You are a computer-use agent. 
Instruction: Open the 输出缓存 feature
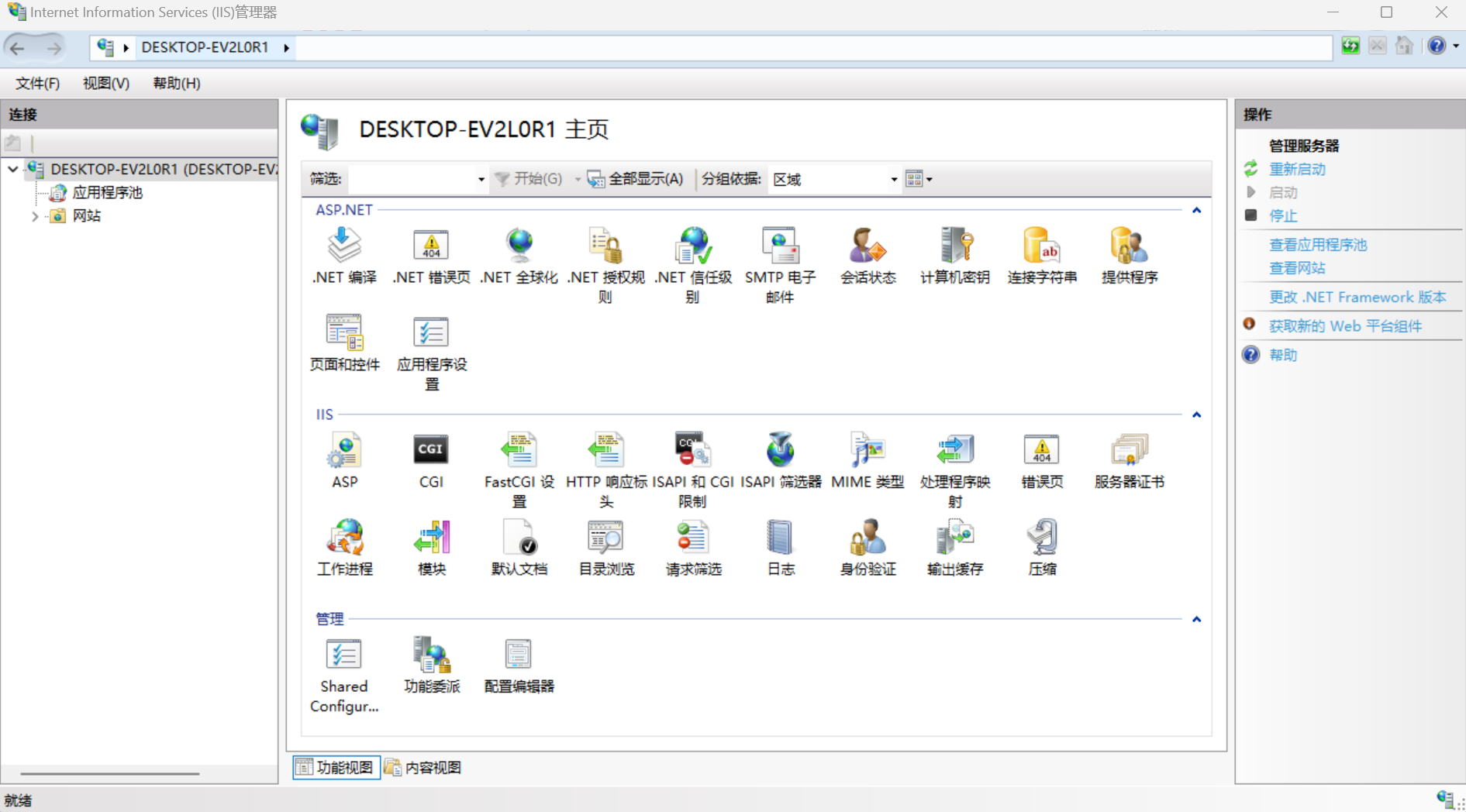click(954, 548)
